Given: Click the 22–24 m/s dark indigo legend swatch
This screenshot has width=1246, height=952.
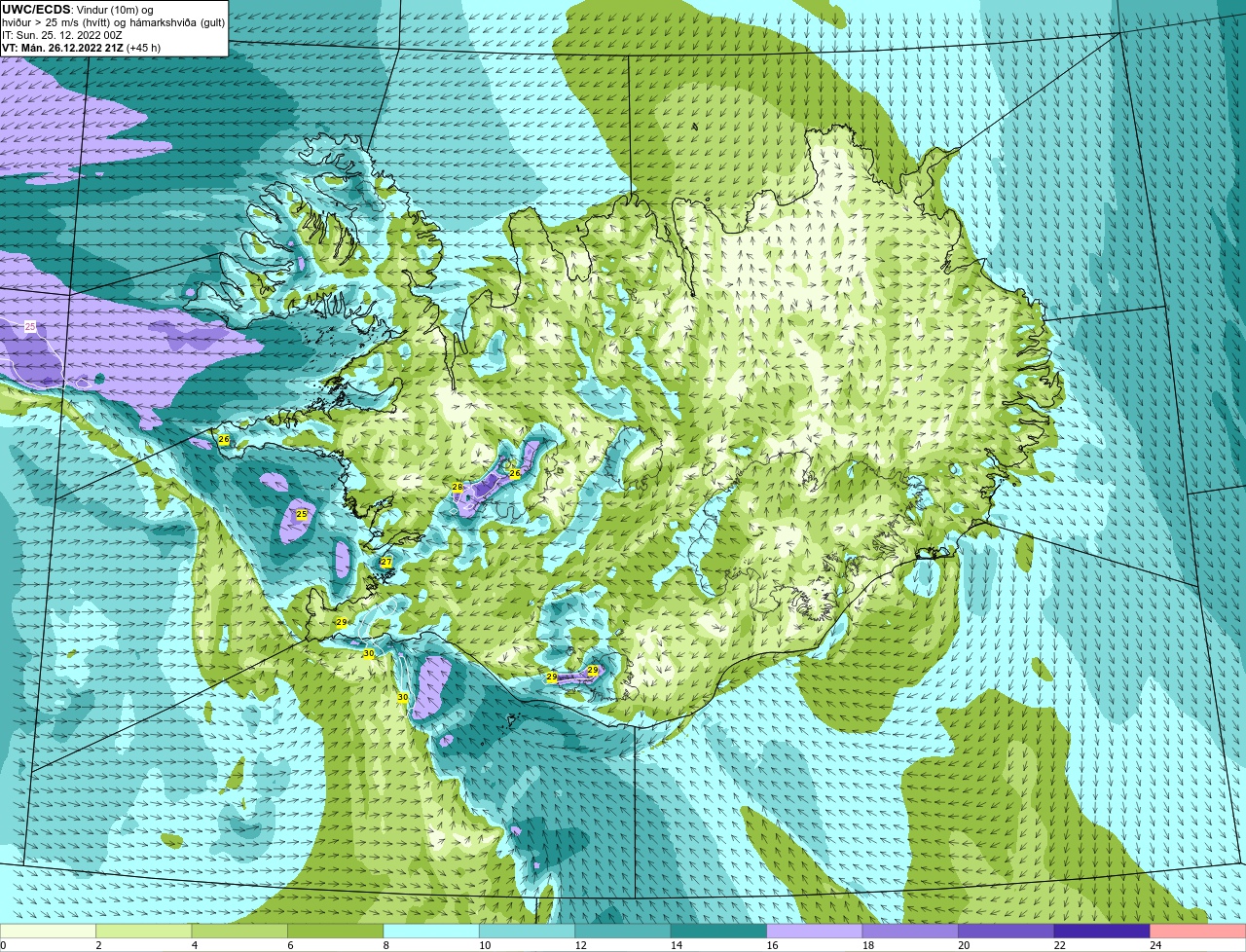Looking at the screenshot, I should coord(1102,932).
